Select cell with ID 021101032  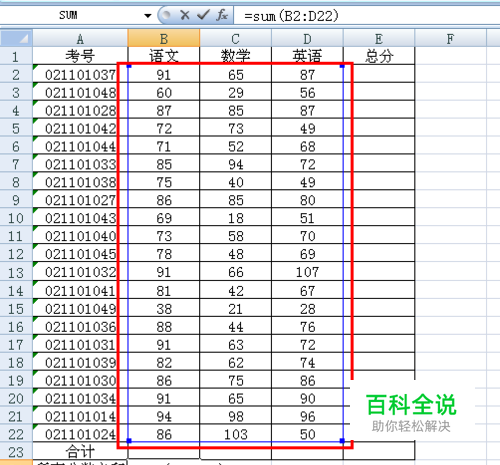coord(80,272)
